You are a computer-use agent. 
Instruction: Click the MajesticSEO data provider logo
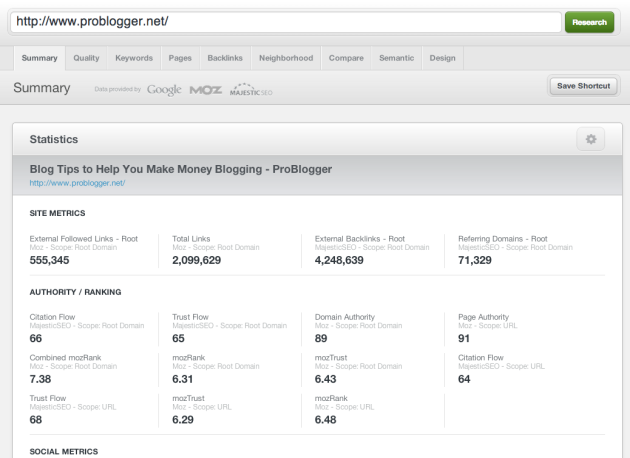coord(251,90)
